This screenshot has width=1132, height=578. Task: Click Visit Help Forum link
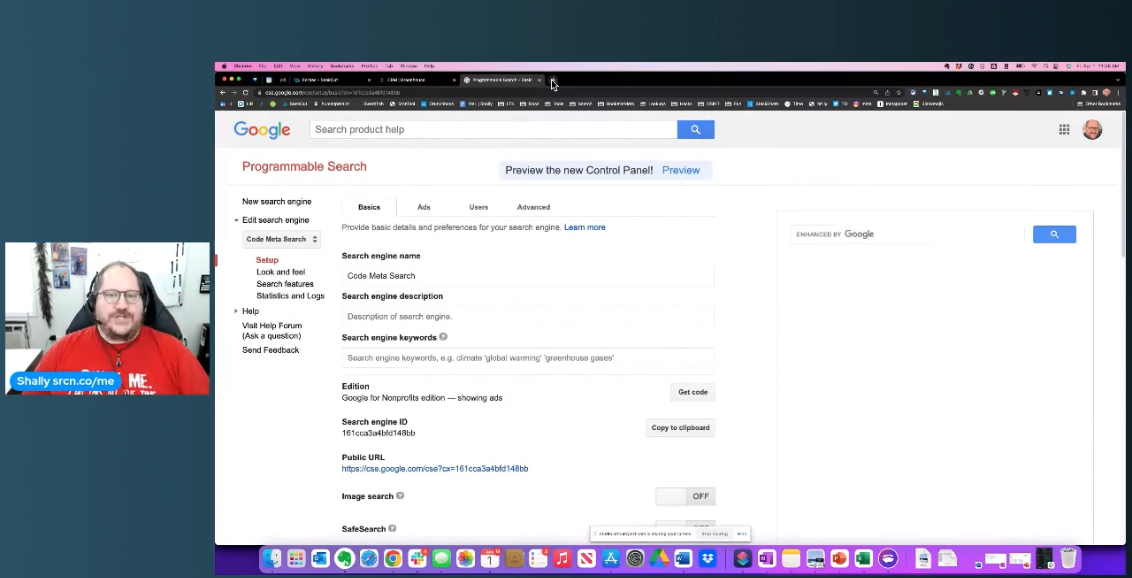[x=271, y=330]
